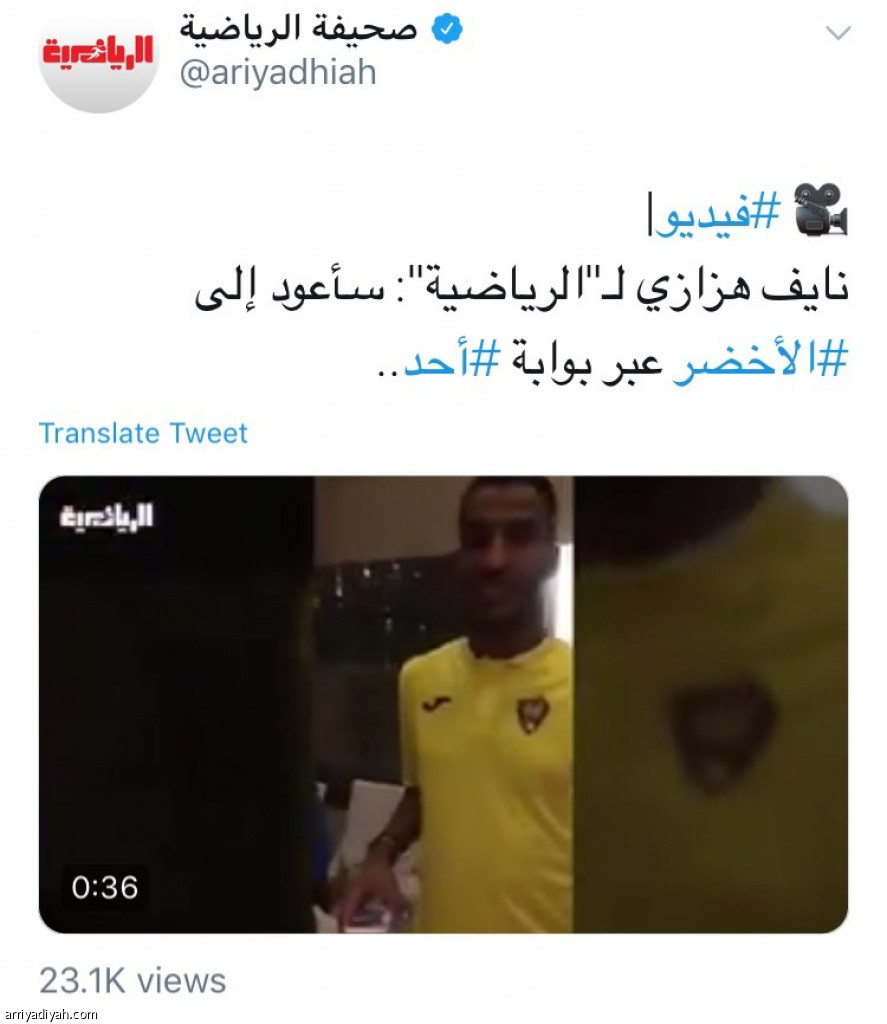Click the enlarged blurry crest panel in video

pyautogui.click(x=711, y=704)
